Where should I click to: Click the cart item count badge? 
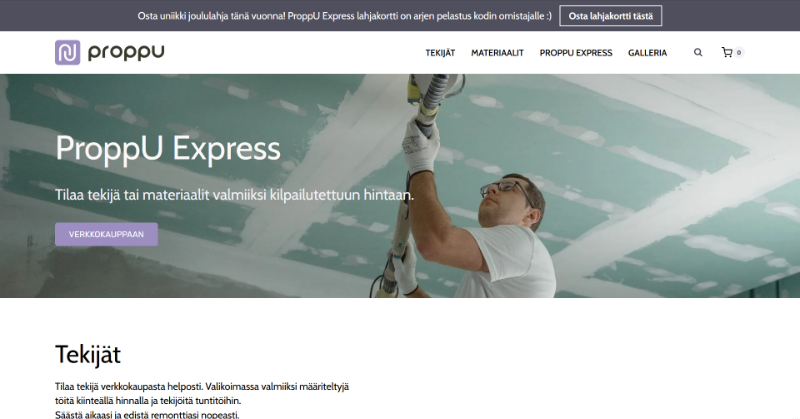point(739,53)
